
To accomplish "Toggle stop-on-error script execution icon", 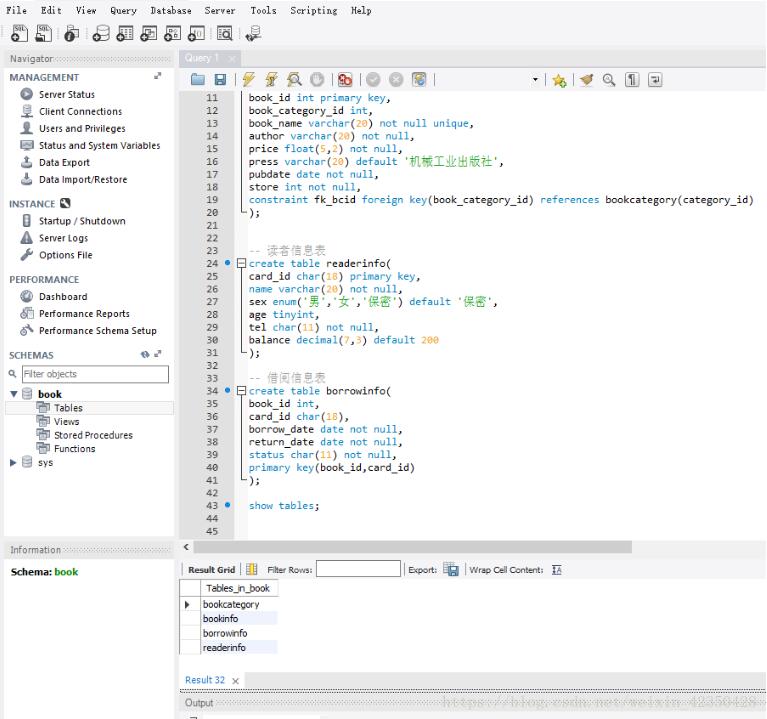I will [x=345, y=80].
